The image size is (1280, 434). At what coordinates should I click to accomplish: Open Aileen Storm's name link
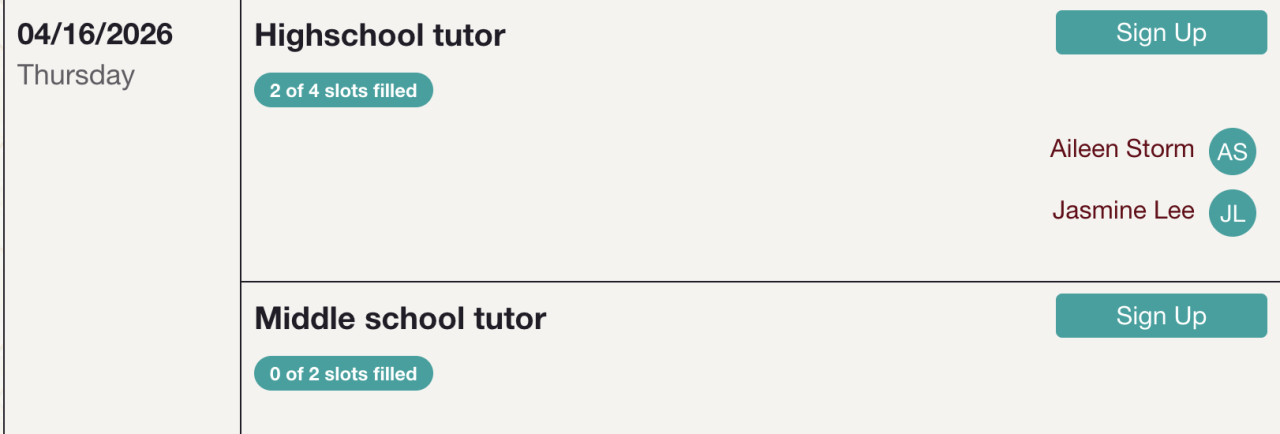tap(1122, 150)
